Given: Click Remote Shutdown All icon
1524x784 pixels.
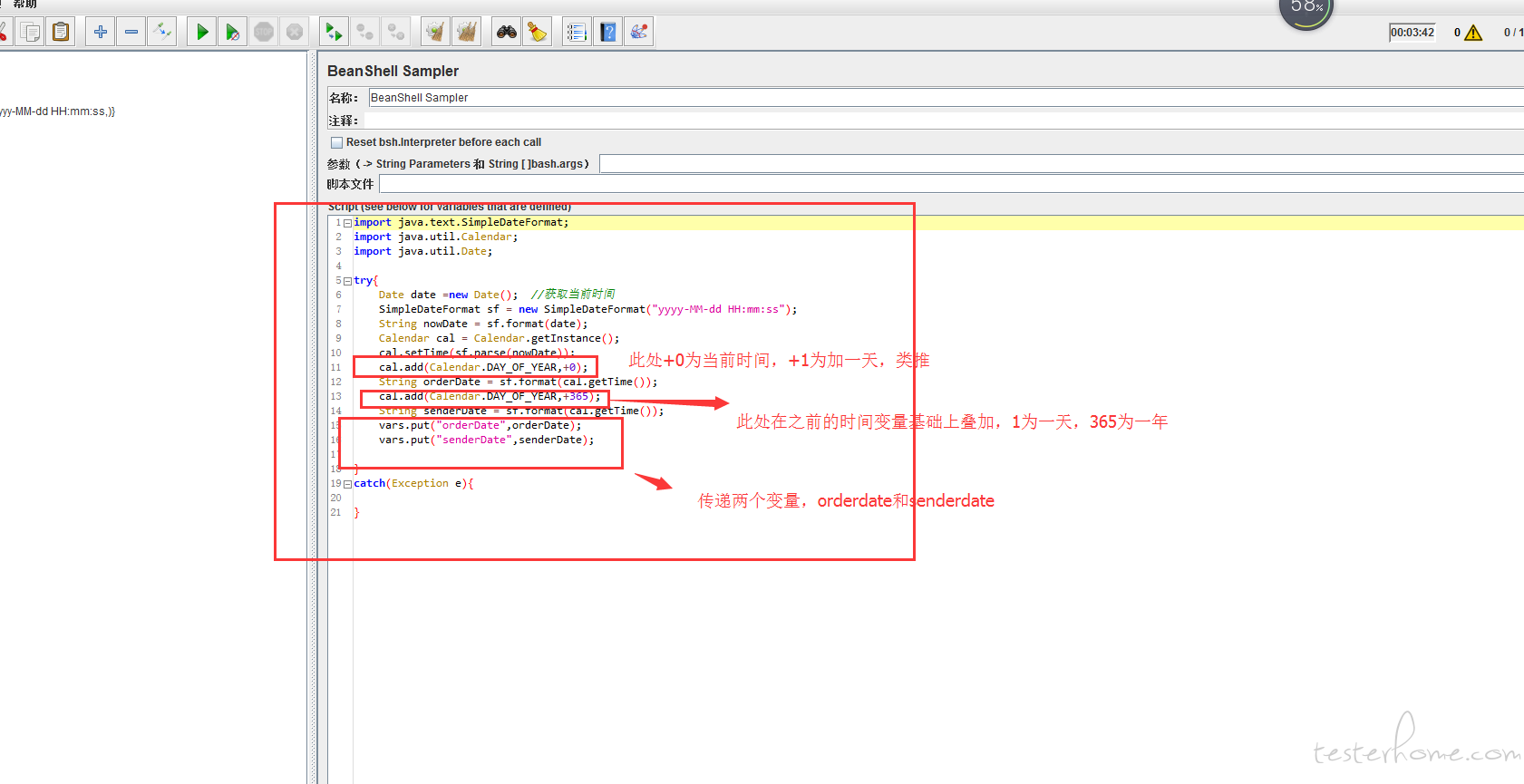Looking at the screenshot, I should coord(396,32).
